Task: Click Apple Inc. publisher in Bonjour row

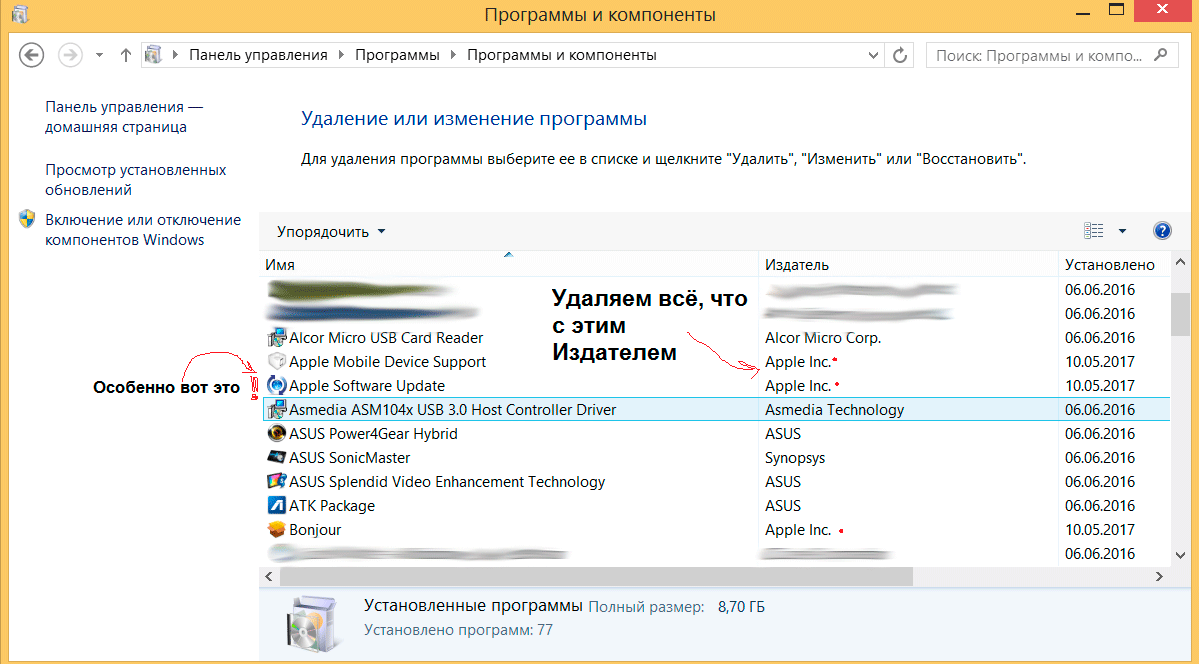Action: click(x=798, y=529)
